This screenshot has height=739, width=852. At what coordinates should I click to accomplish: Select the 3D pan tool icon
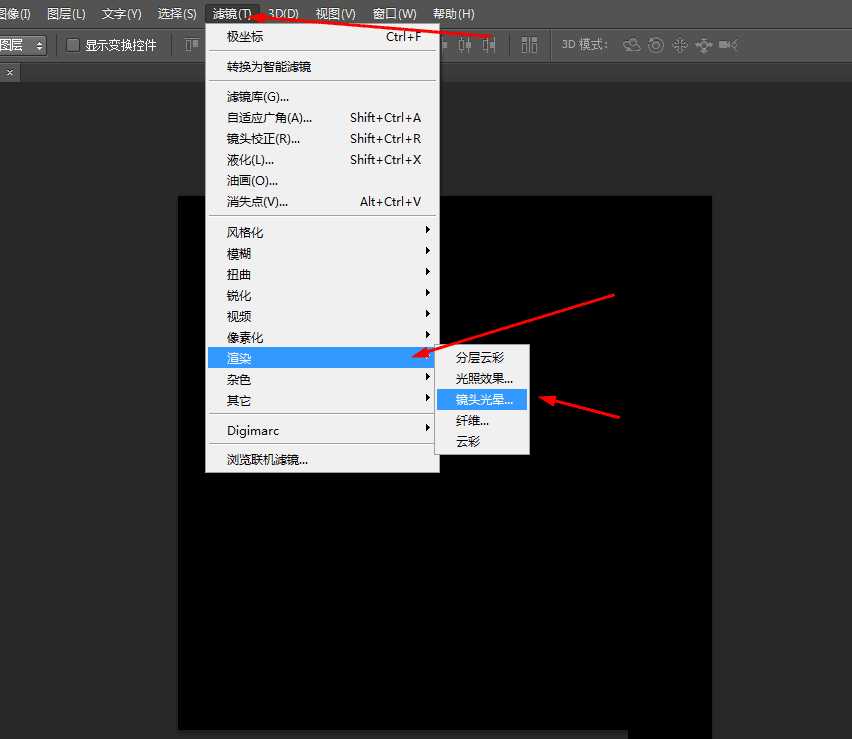pyautogui.click(x=680, y=45)
